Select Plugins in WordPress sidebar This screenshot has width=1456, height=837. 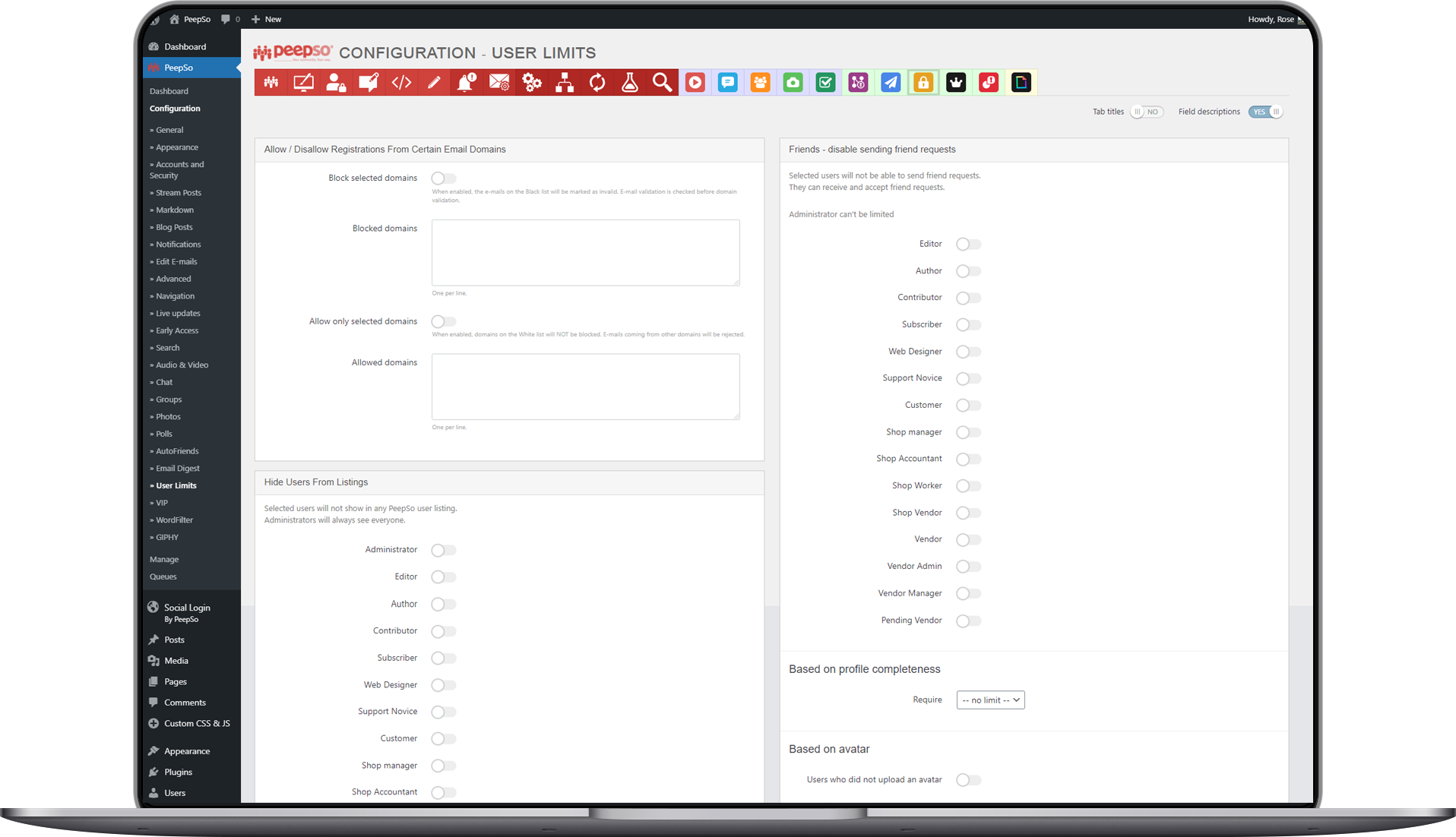pos(178,772)
